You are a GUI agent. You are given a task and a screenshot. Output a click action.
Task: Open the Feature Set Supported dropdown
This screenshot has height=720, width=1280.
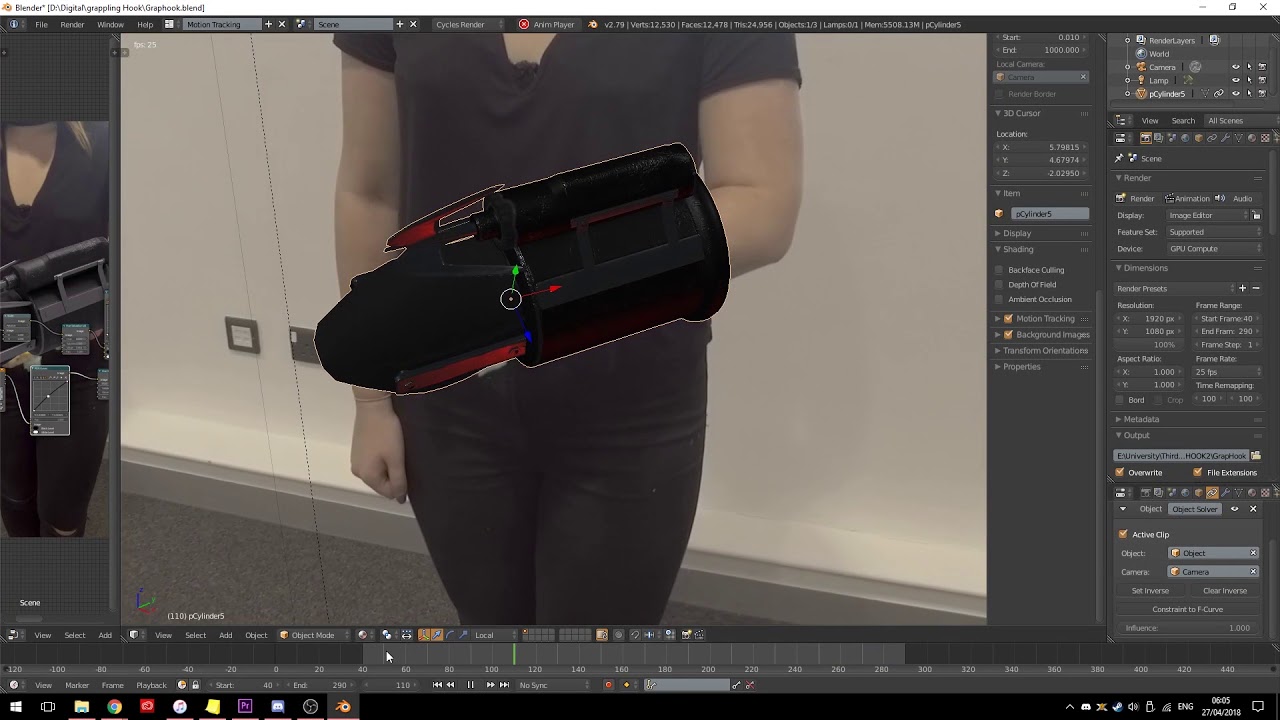(1214, 232)
